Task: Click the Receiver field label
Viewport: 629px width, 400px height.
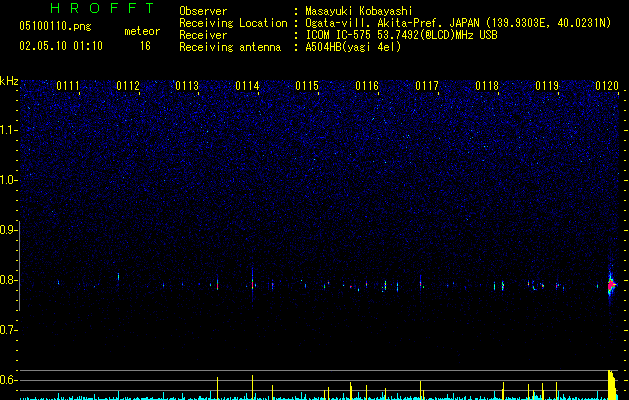Action: [203, 35]
